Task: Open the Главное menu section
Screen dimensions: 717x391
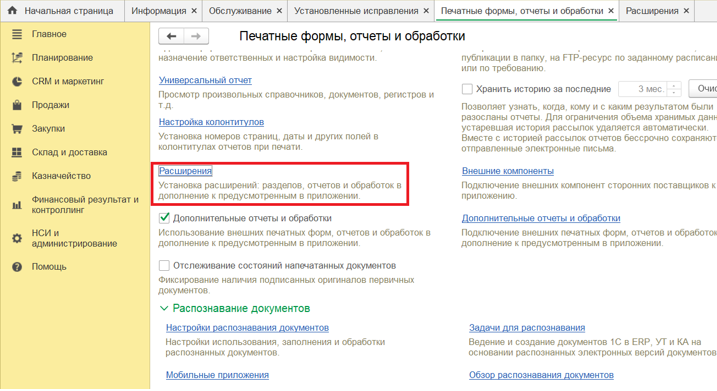Action: click(49, 34)
